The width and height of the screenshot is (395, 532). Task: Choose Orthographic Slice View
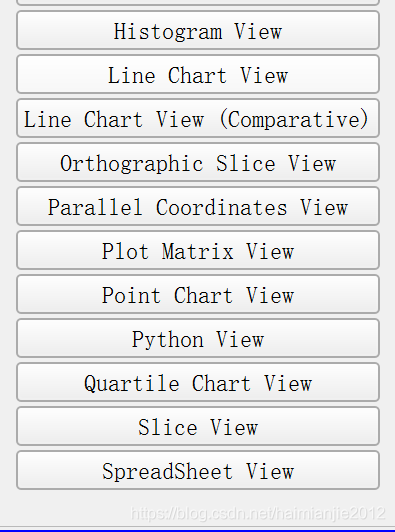[198, 163]
